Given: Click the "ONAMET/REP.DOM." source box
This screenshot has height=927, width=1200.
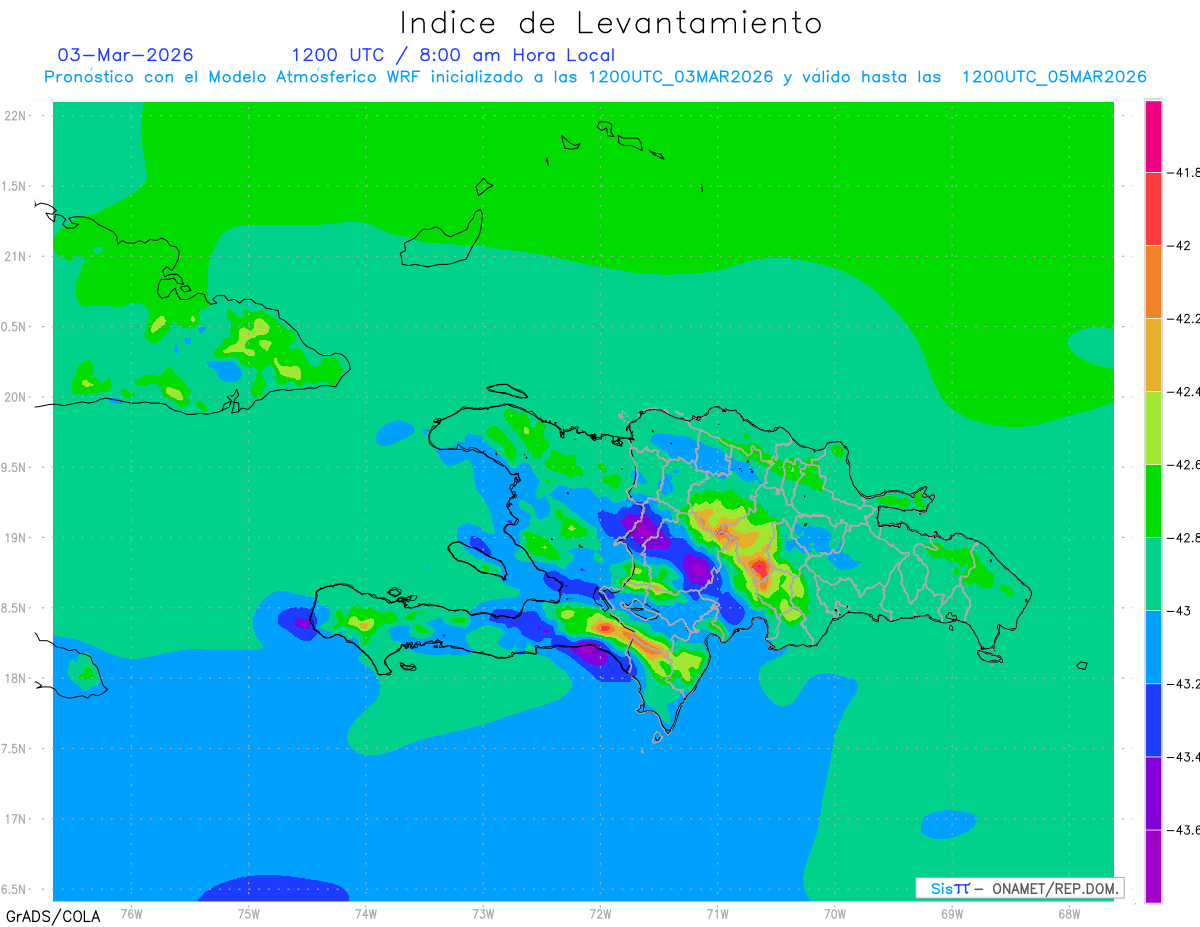Looking at the screenshot, I should pos(1019,888).
